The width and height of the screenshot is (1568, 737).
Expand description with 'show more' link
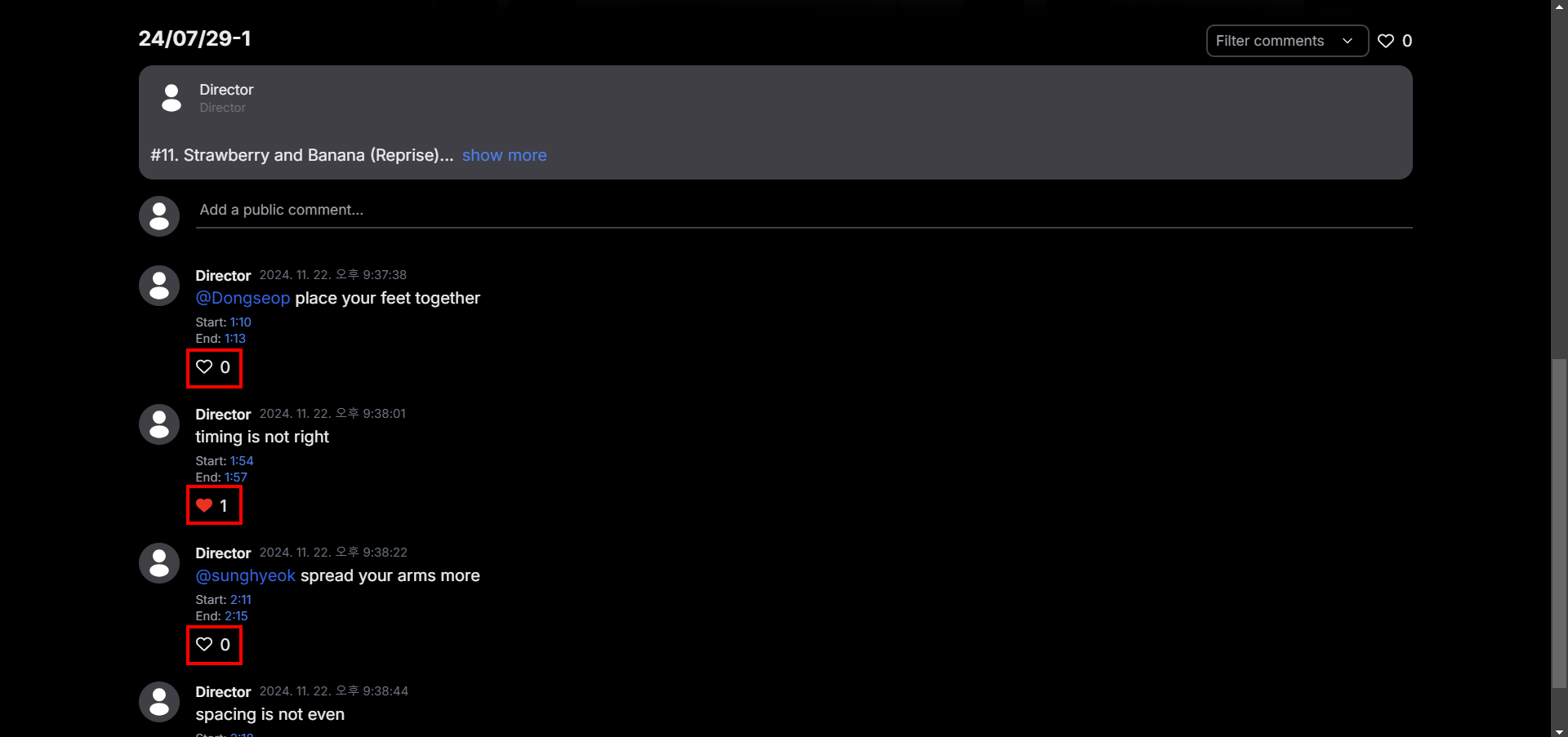(x=504, y=155)
